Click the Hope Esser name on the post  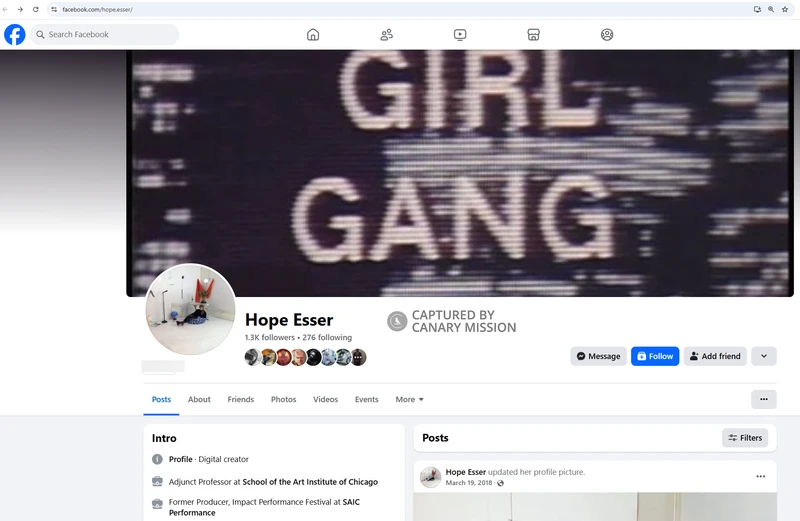(465, 472)
